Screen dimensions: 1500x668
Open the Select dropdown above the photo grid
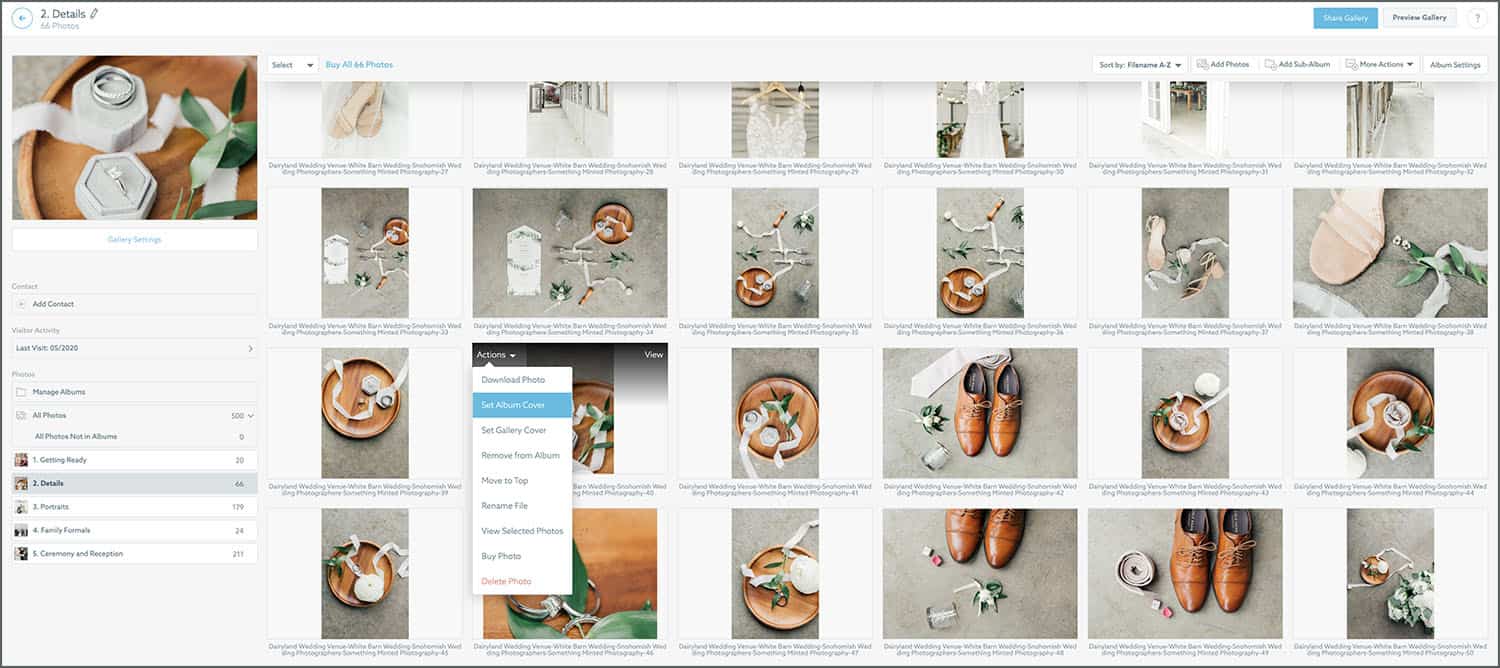point(289,64)
